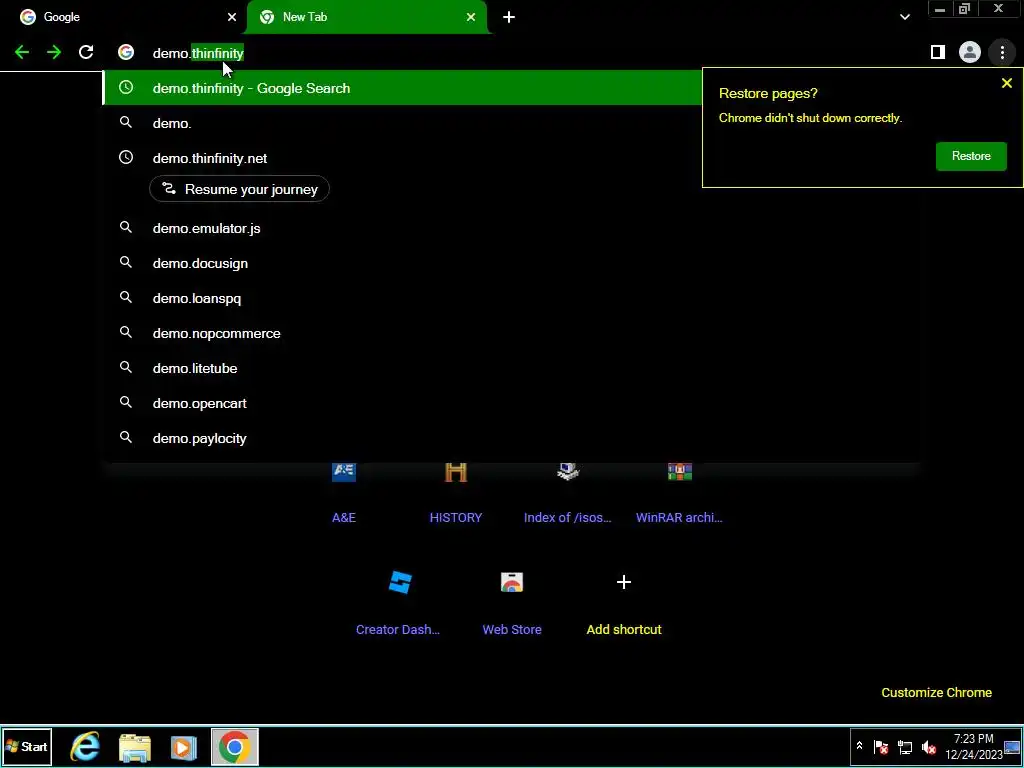This screenshot has width=1024, height=768.
Task: Open the side panel icon in toolbar
Action: tap(938, 52)
